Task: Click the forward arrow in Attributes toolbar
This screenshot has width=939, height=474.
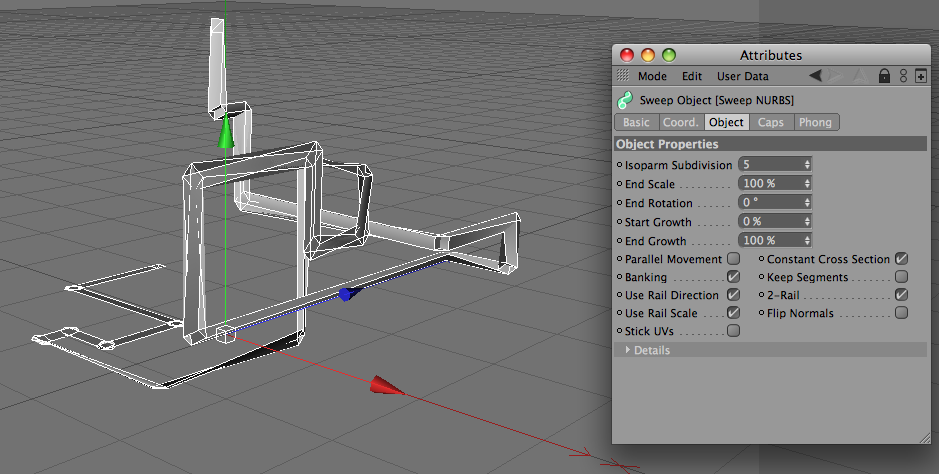Action: click(835, 75)
